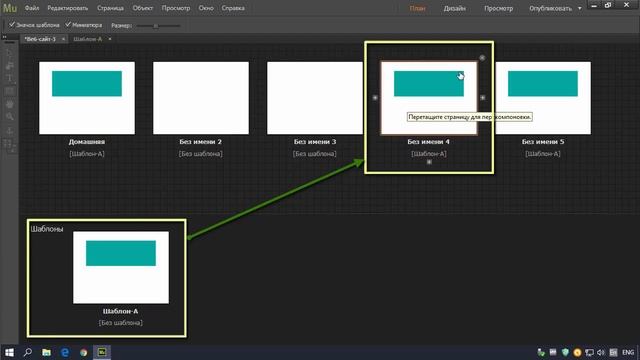Image resolution: width=640 pixels, height=360 pixels.
Task: Select the Без имени 2 page thumbnail
Action: click(201, 98)
